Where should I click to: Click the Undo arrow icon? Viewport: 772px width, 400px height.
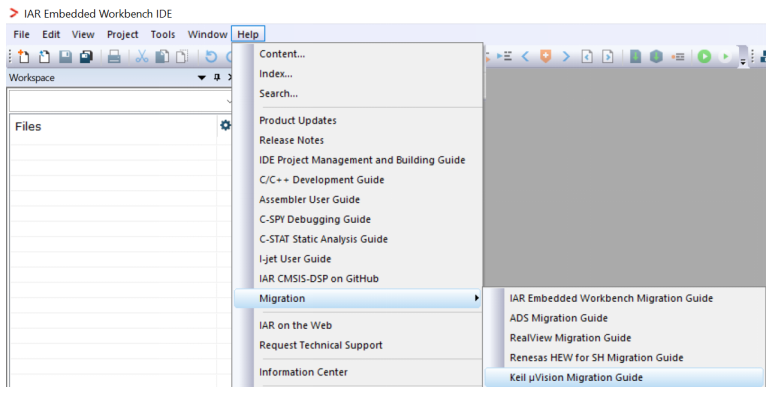212,57
